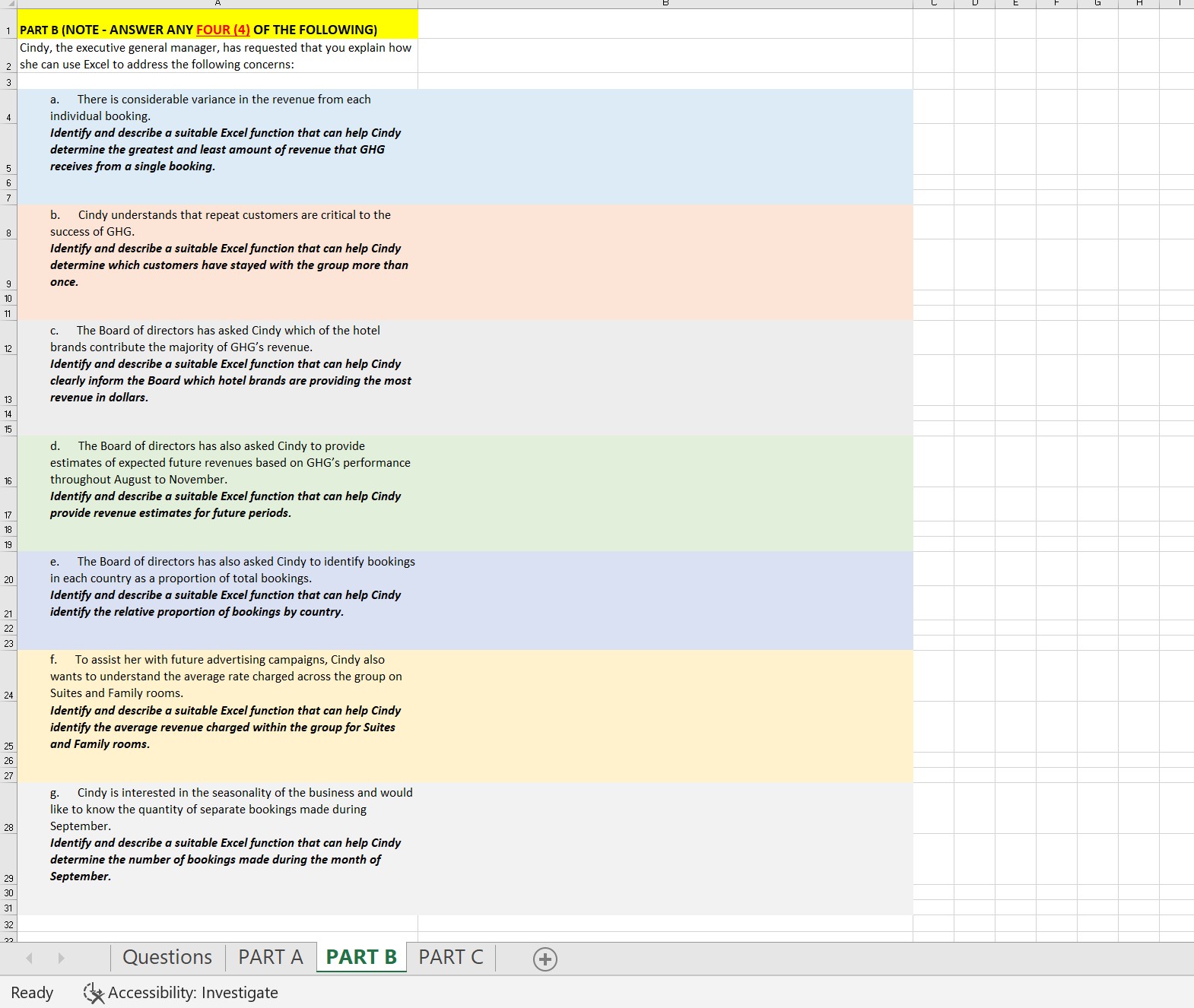Select the column B header

click(x=665, y=4)
